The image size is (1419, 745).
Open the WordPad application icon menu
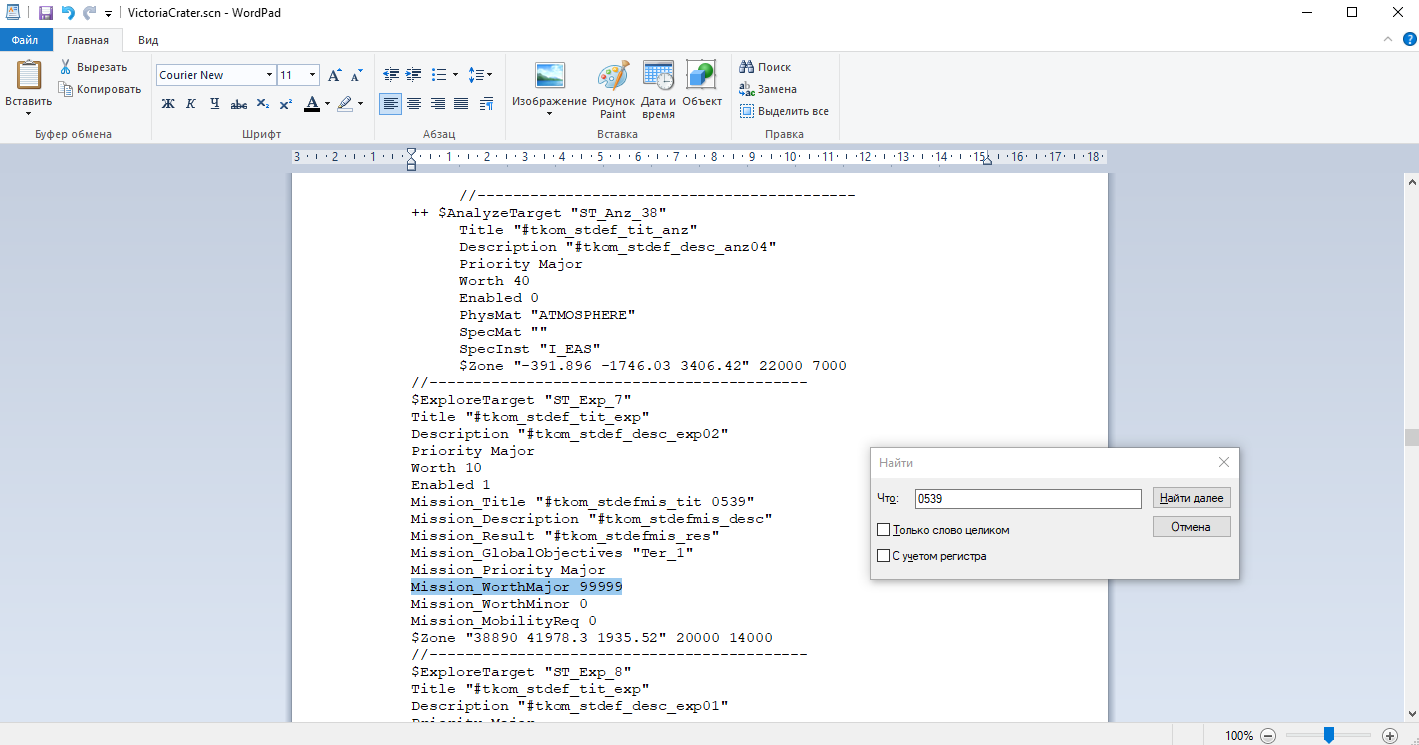tap(11, 13)
